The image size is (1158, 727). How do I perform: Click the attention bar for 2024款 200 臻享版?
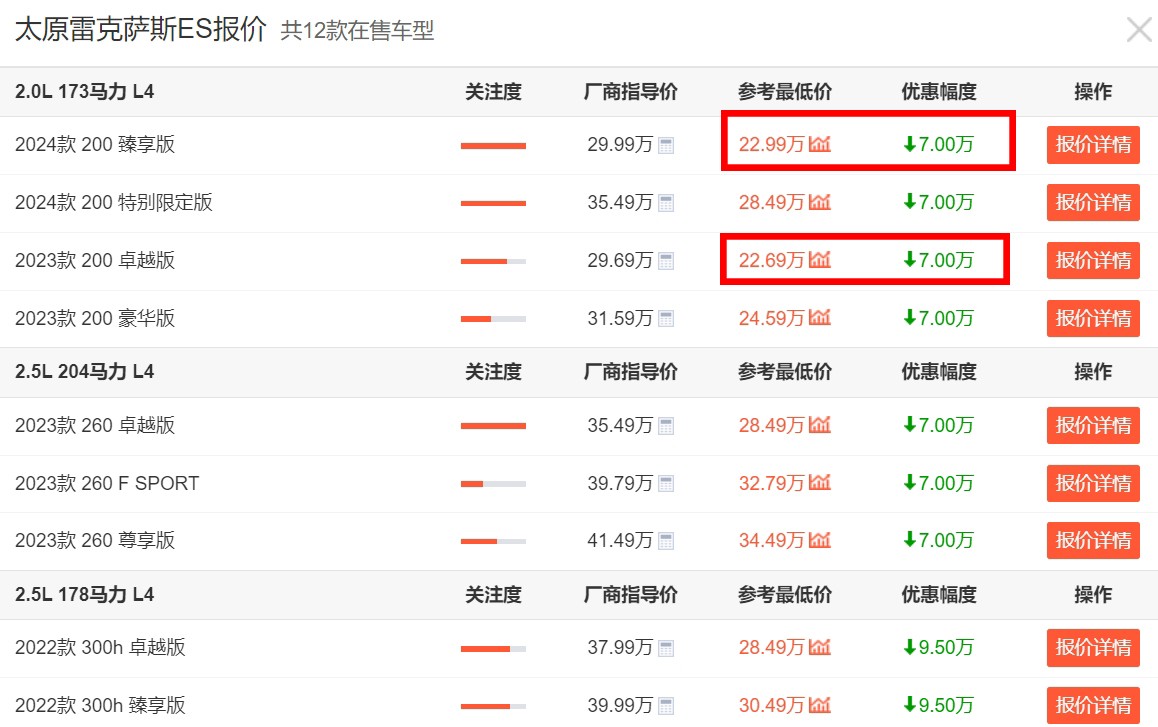(x=493, y=146)
